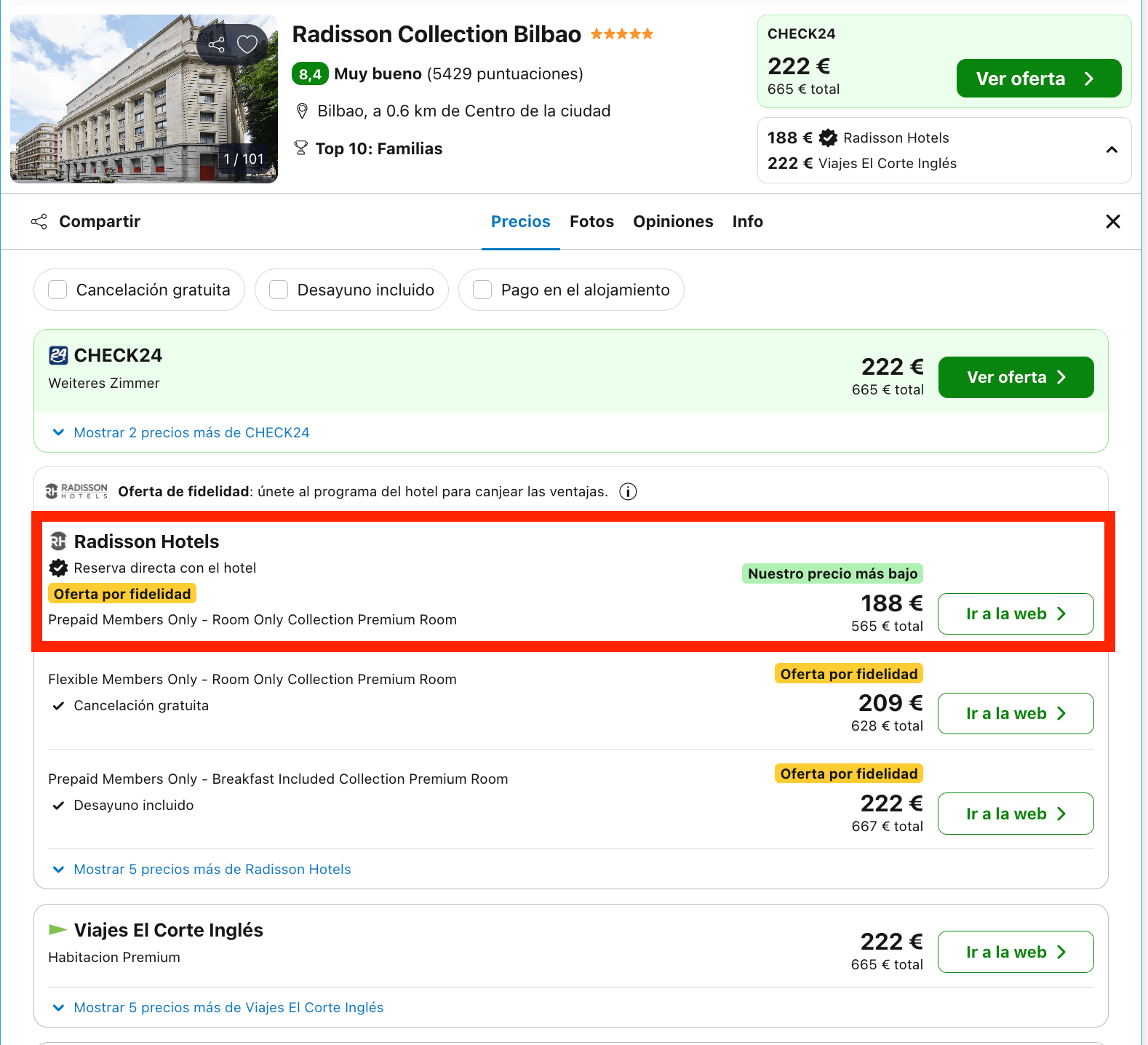1148x1045 pixels.
Task: Click the Nuestro precio más bajo badge
Action: 833,573
